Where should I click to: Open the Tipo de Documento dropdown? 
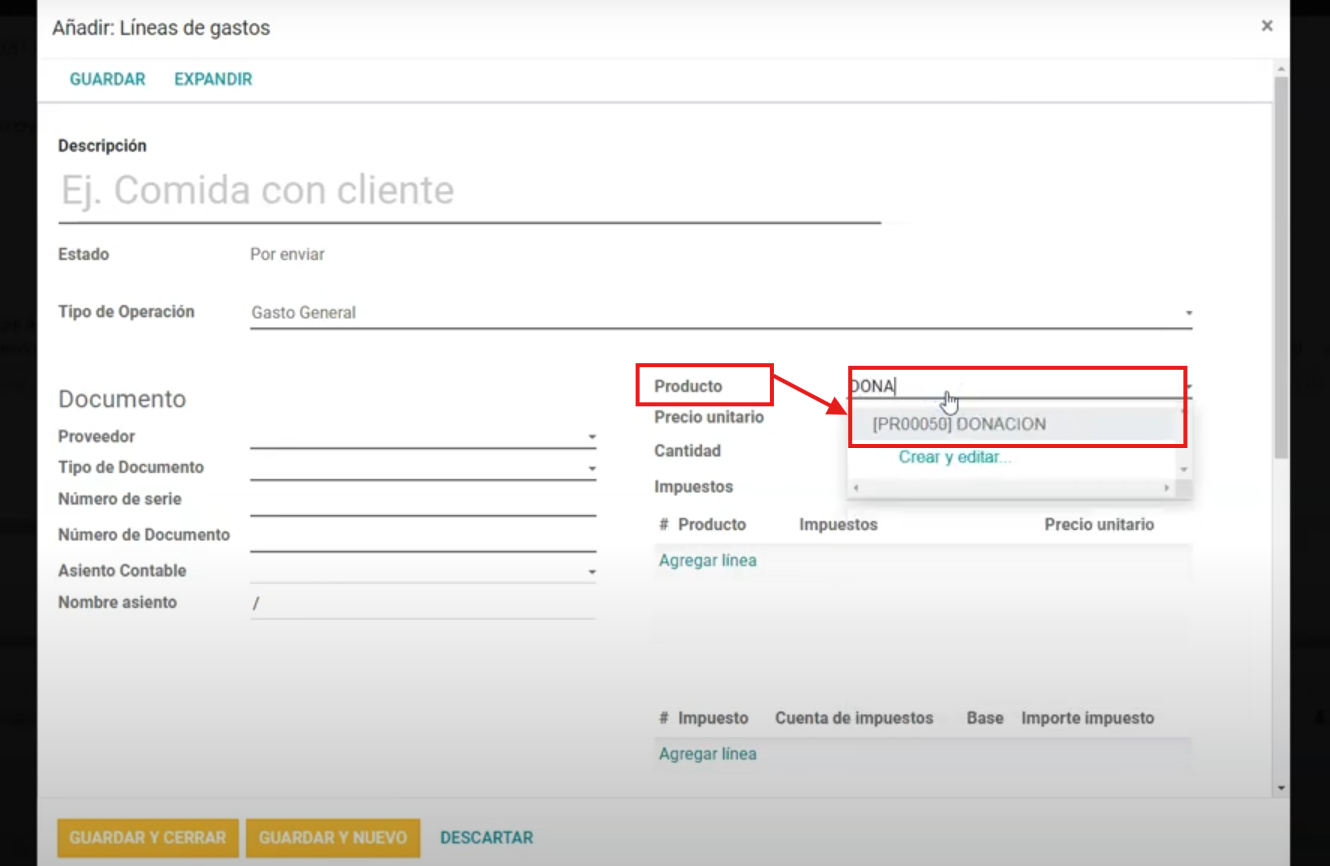[x=592, y=468]
